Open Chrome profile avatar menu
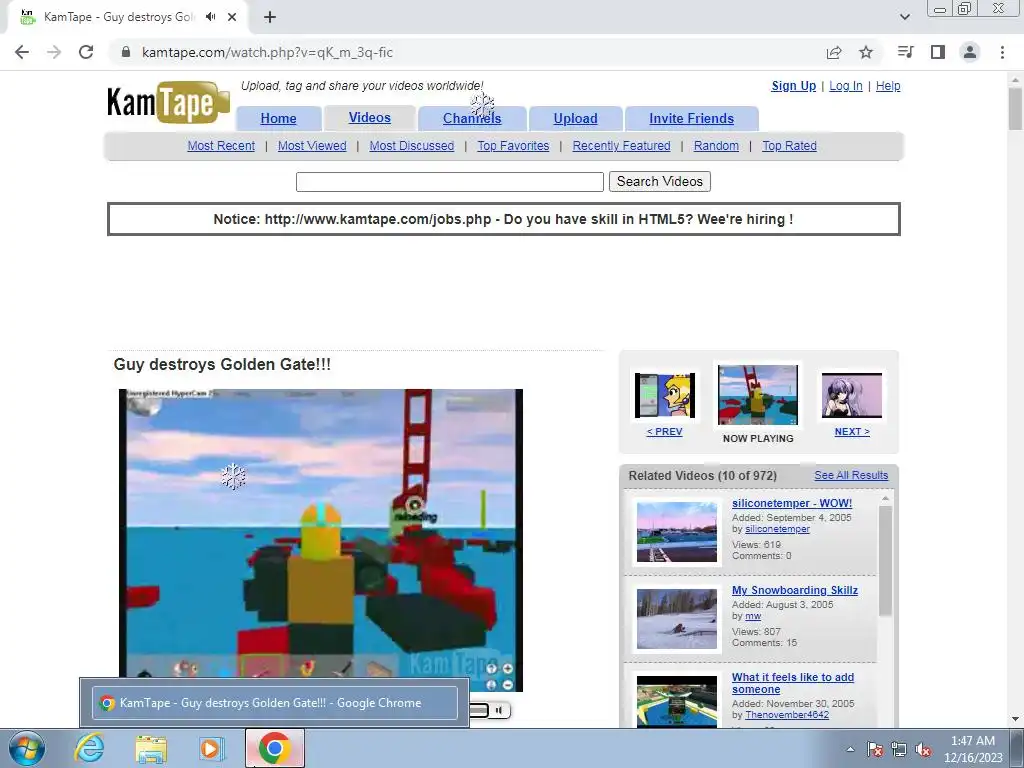 [970, 52]
